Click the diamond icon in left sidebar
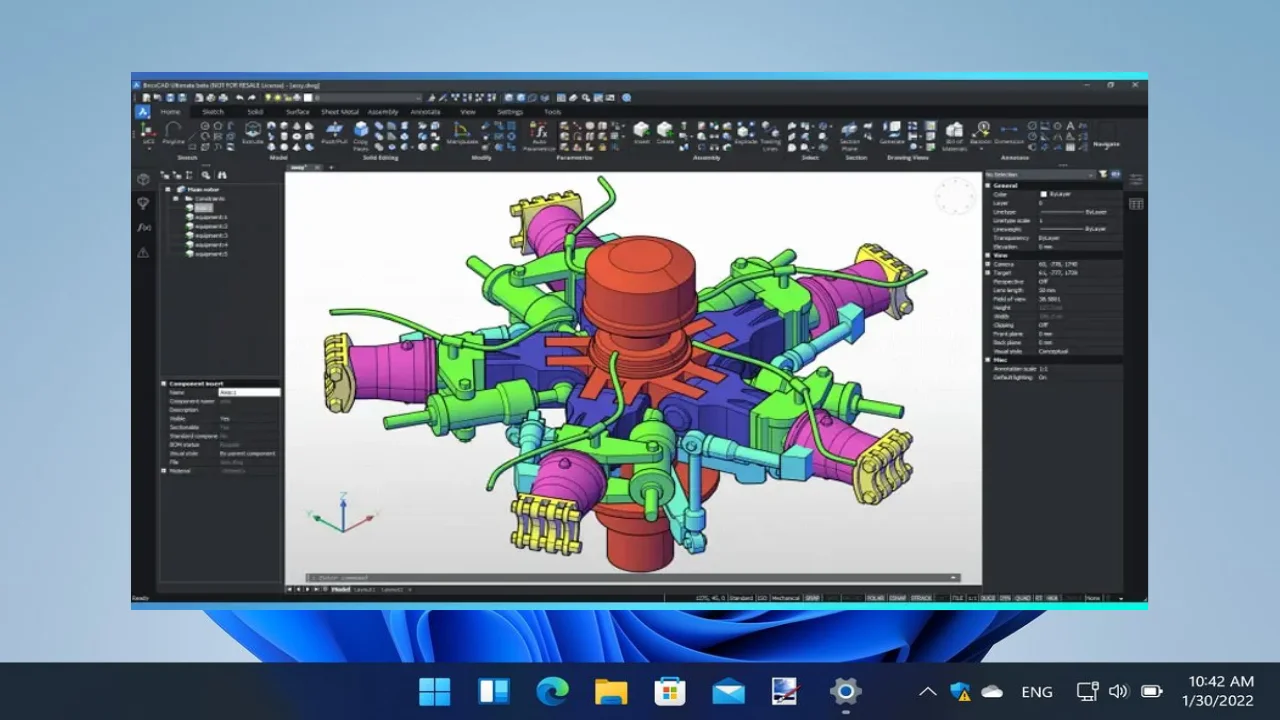 (143, 203)
